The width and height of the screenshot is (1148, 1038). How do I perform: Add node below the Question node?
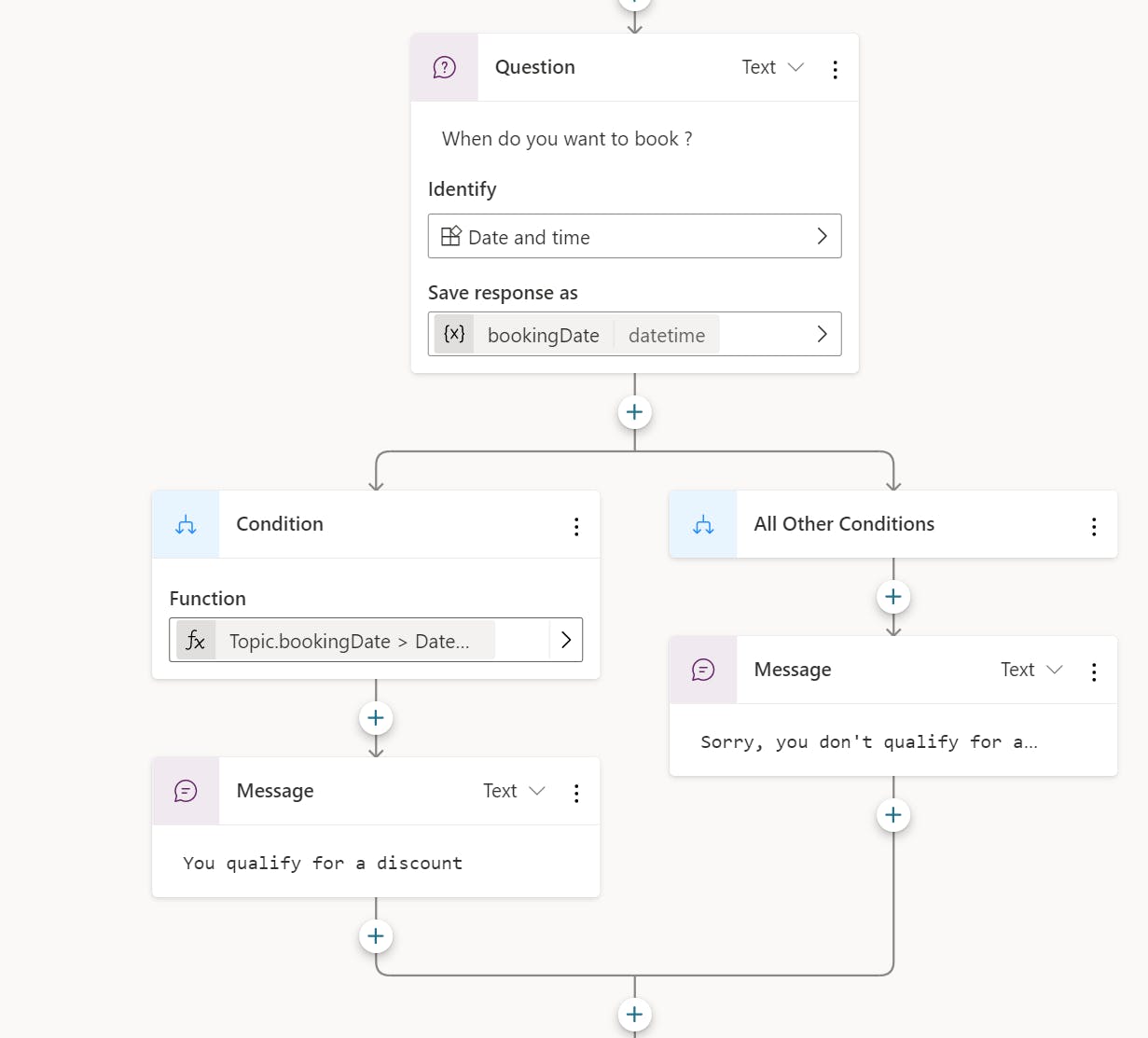tap(635, 412)
